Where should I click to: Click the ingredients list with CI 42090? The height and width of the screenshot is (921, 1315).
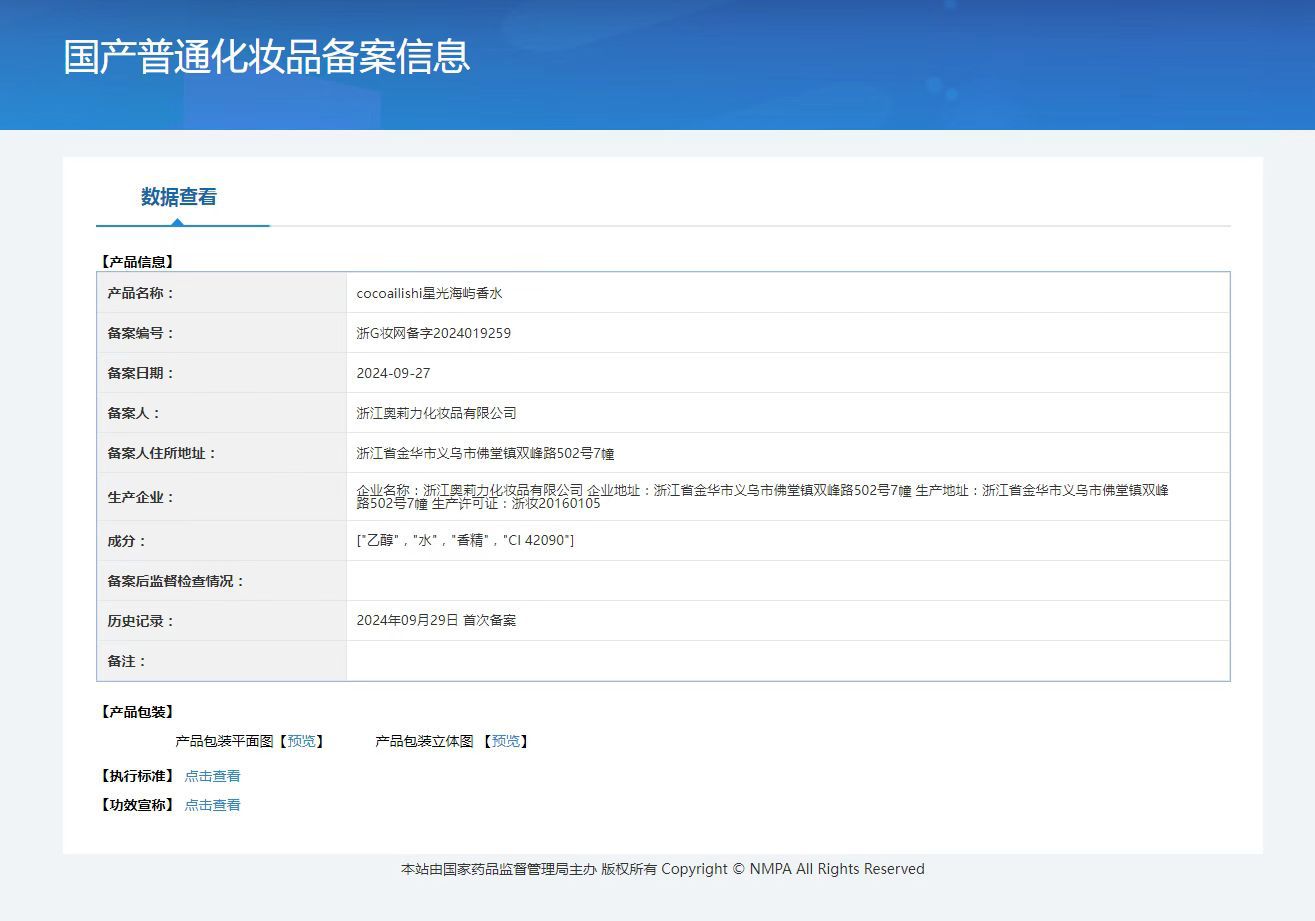(x=465, y=540)
